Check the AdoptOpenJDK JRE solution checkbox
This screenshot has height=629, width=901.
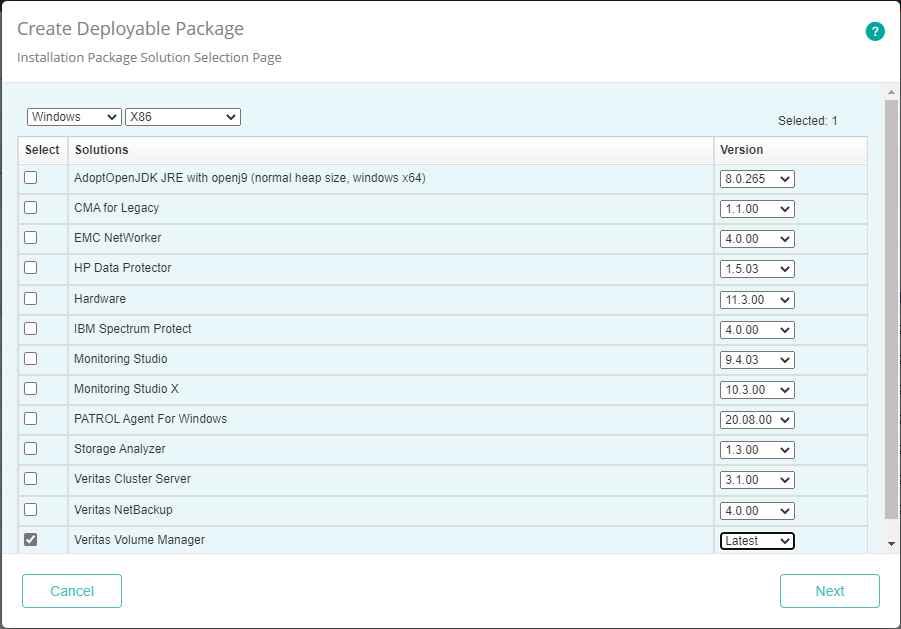(30, 178)
